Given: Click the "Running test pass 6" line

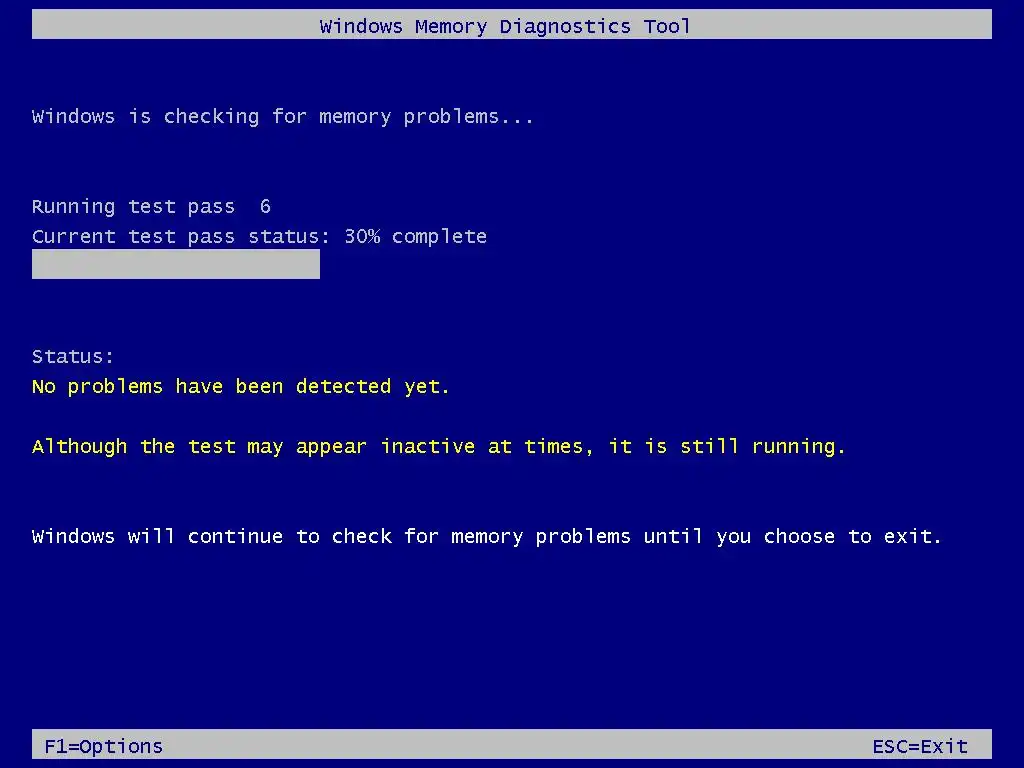Looking at the screenshot, I should (152, 207).
